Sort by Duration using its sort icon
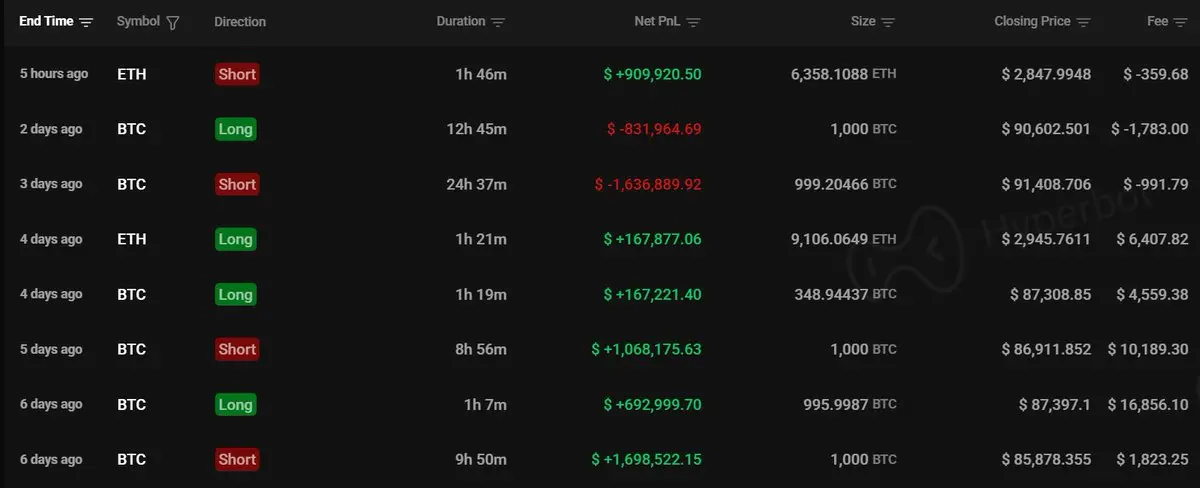 click(x=498, y=22)
